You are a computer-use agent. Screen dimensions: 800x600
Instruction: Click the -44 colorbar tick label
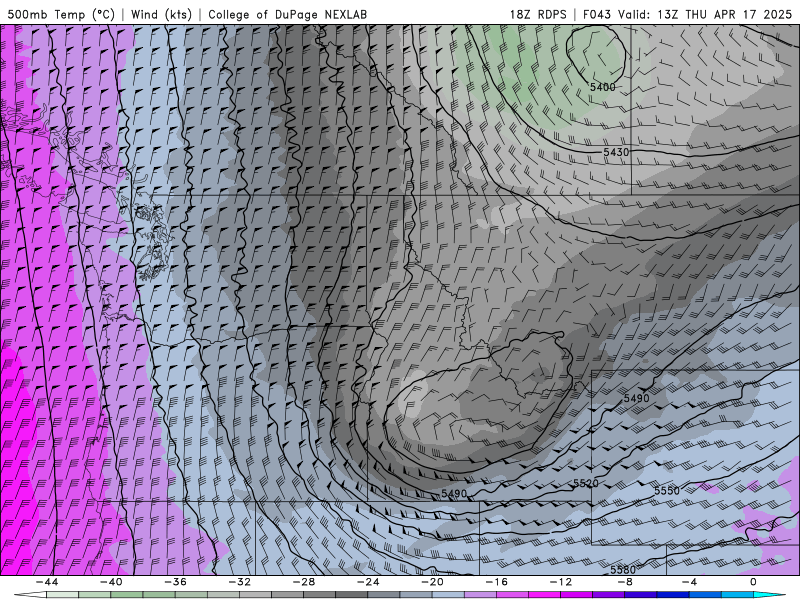[x=46, y=582]
